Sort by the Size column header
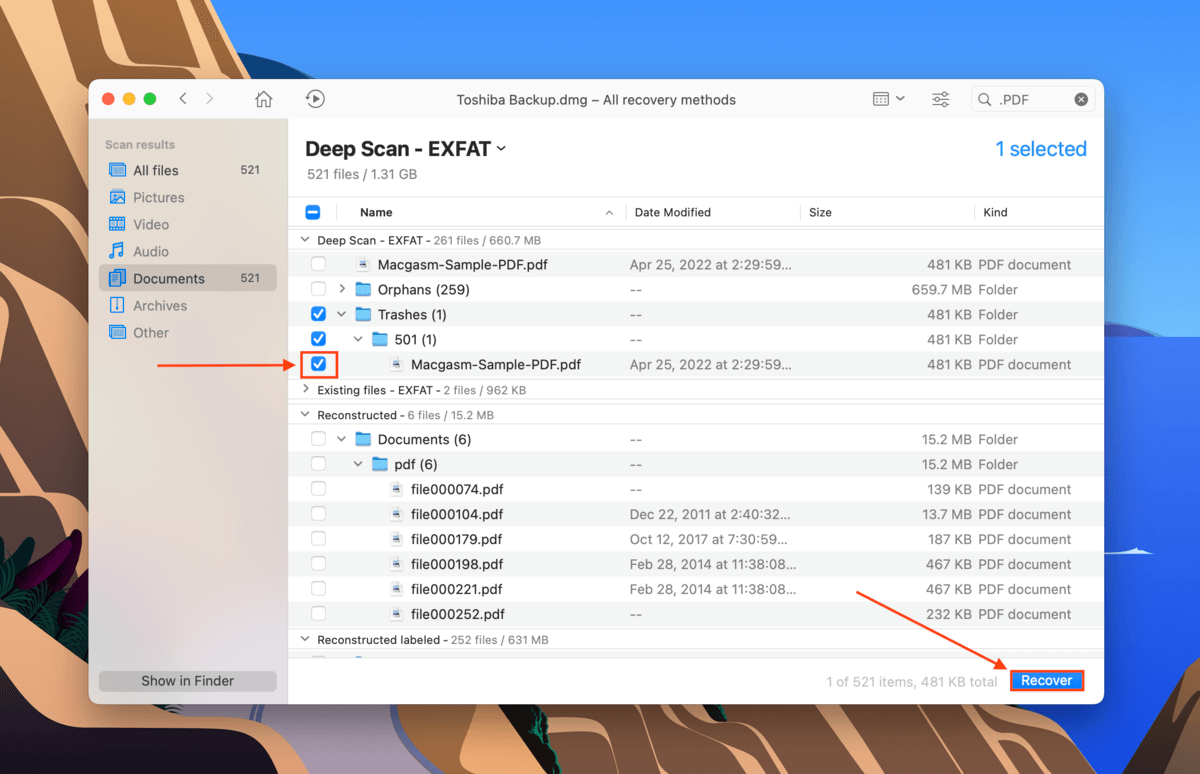 click(x=821, y=212)
